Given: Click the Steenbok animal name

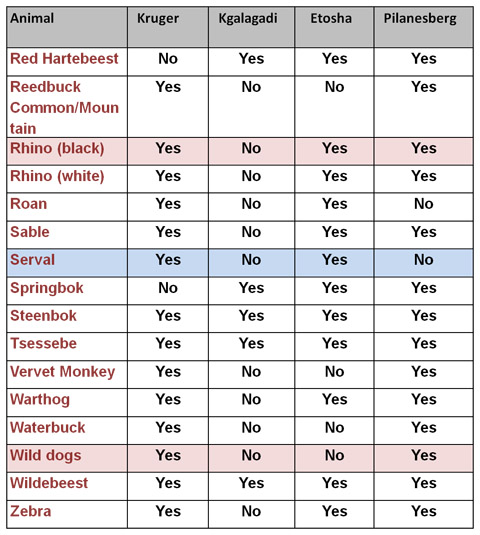Looking at the screenshot, I should (x=44, y=316).
